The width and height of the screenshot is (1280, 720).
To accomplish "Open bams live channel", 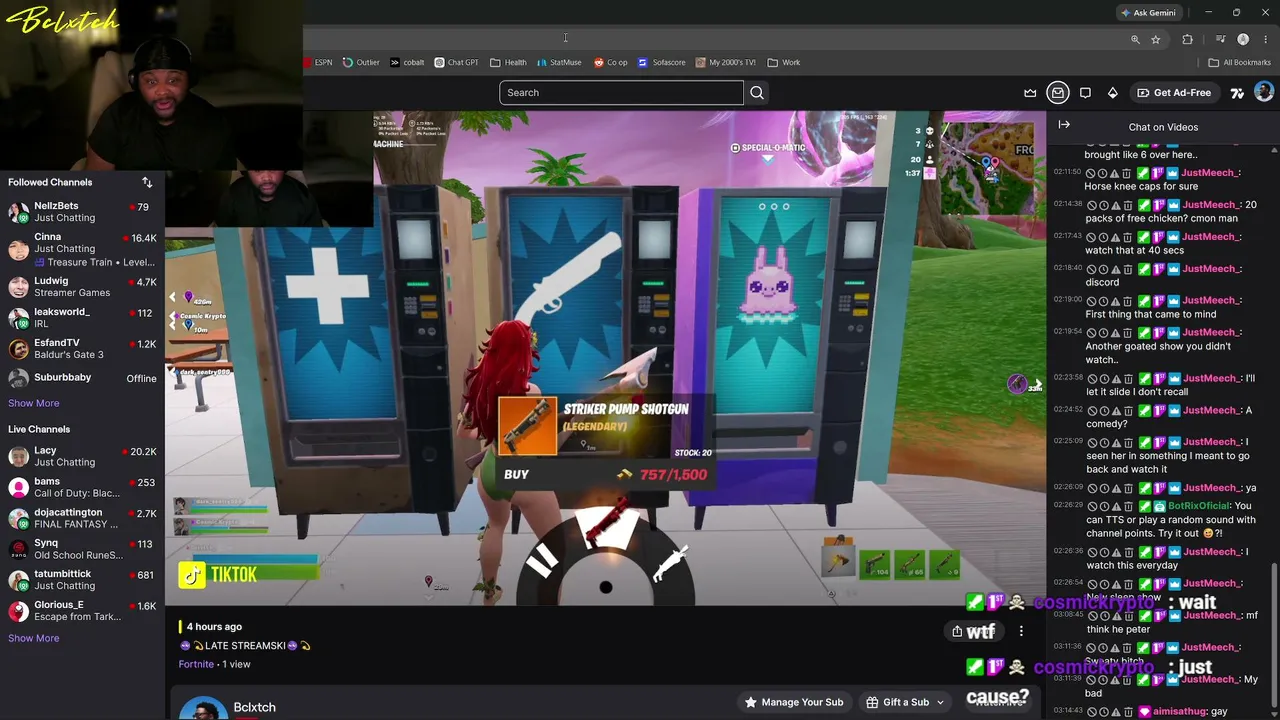I will (82, 487).
